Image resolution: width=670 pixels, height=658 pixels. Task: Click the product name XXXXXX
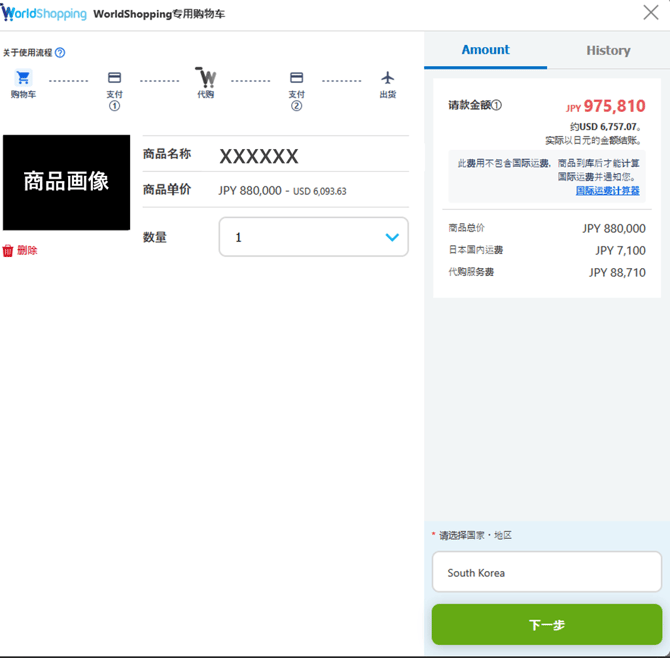point(258,156)
